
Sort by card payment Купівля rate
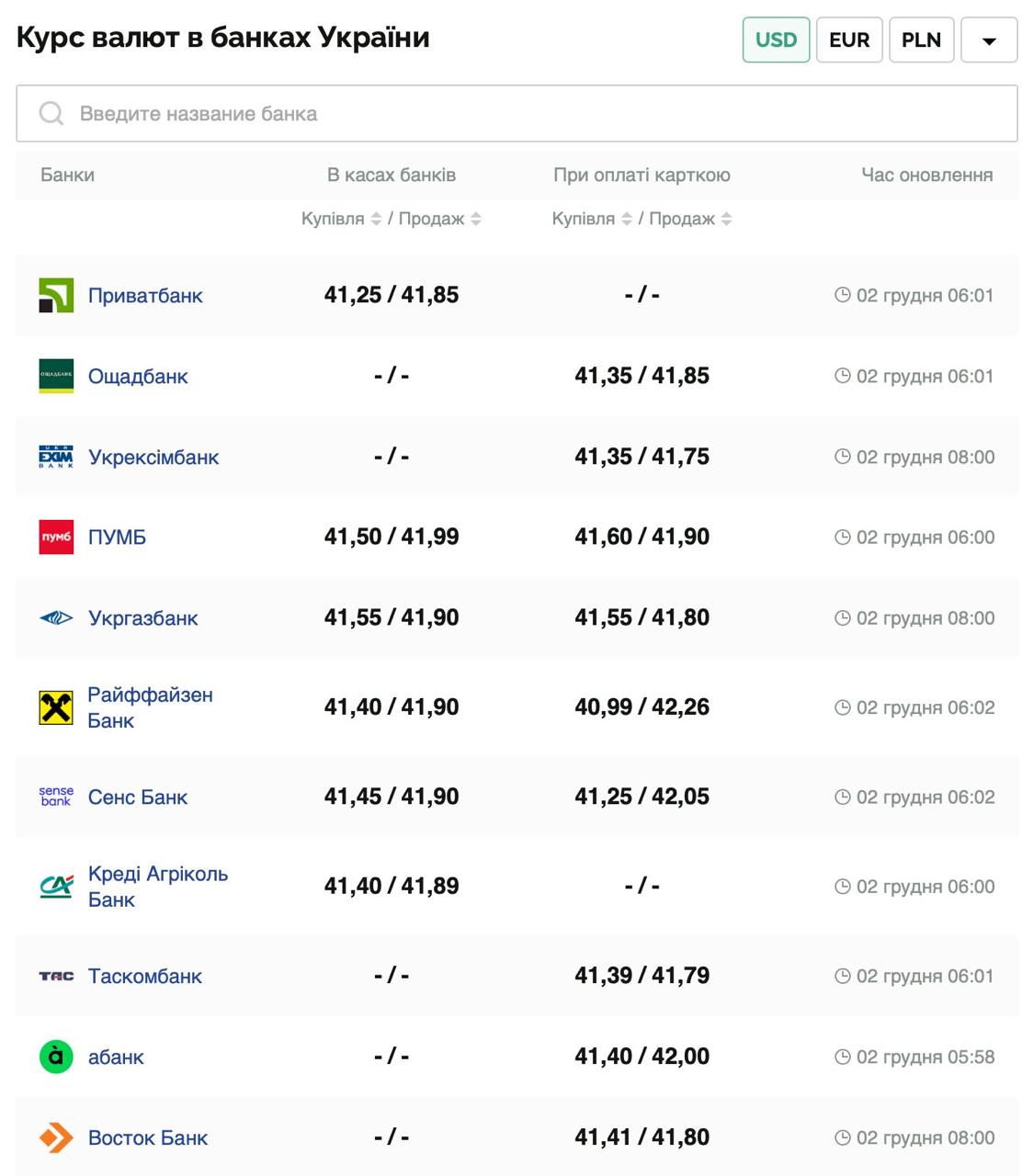pyautogui.click(x=627, y=219)
